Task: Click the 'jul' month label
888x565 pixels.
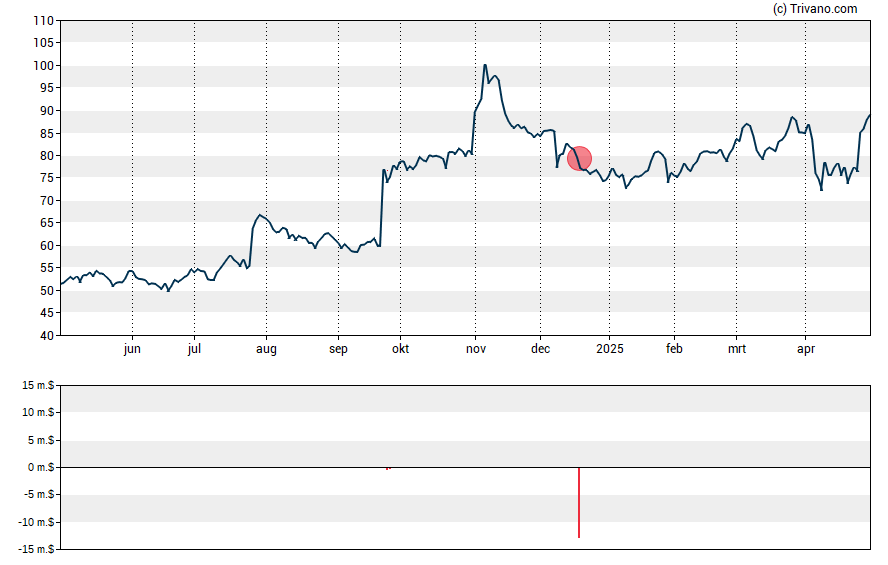Action: [194, 349]
